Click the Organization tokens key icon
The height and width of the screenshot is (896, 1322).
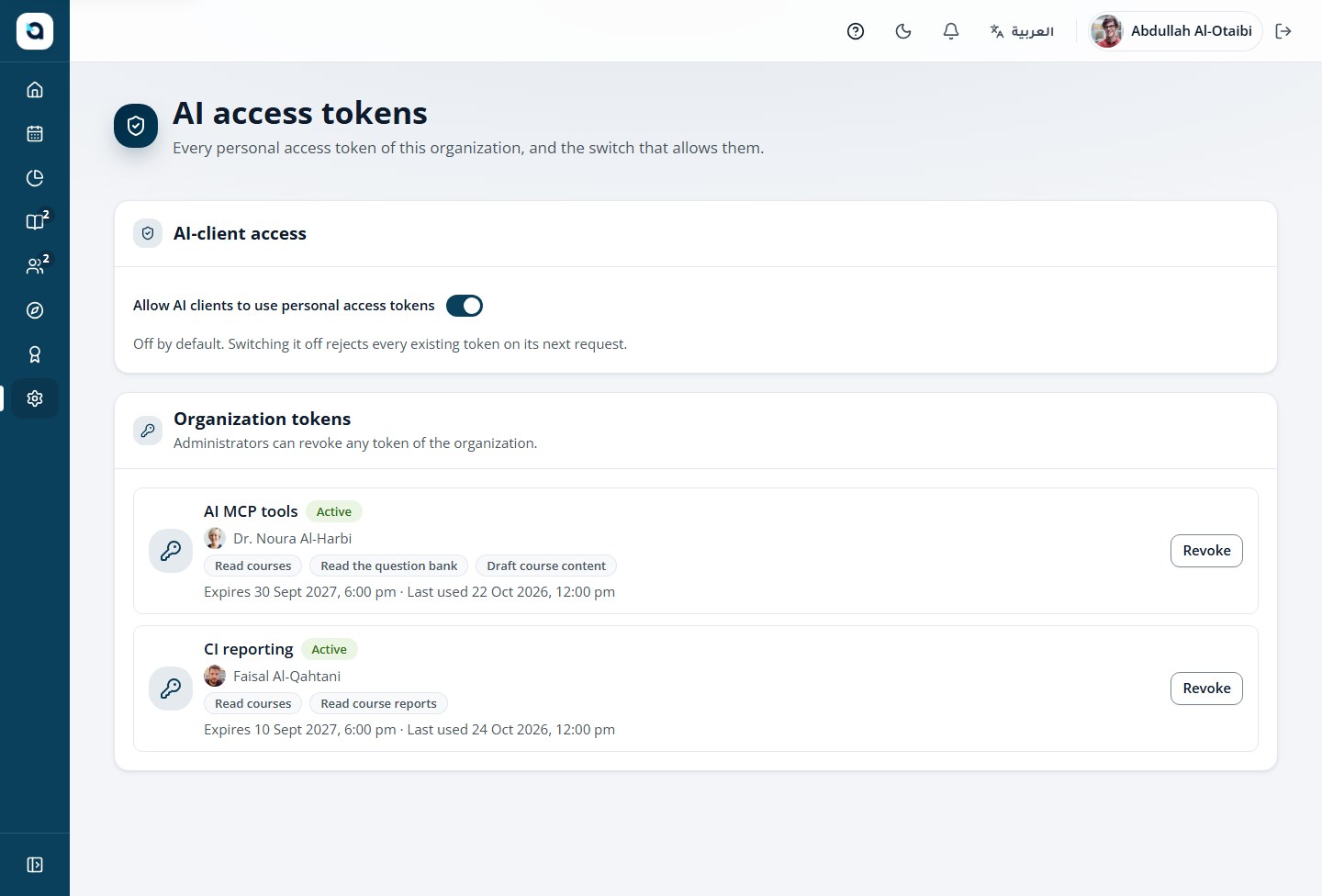tap(148, 430)
